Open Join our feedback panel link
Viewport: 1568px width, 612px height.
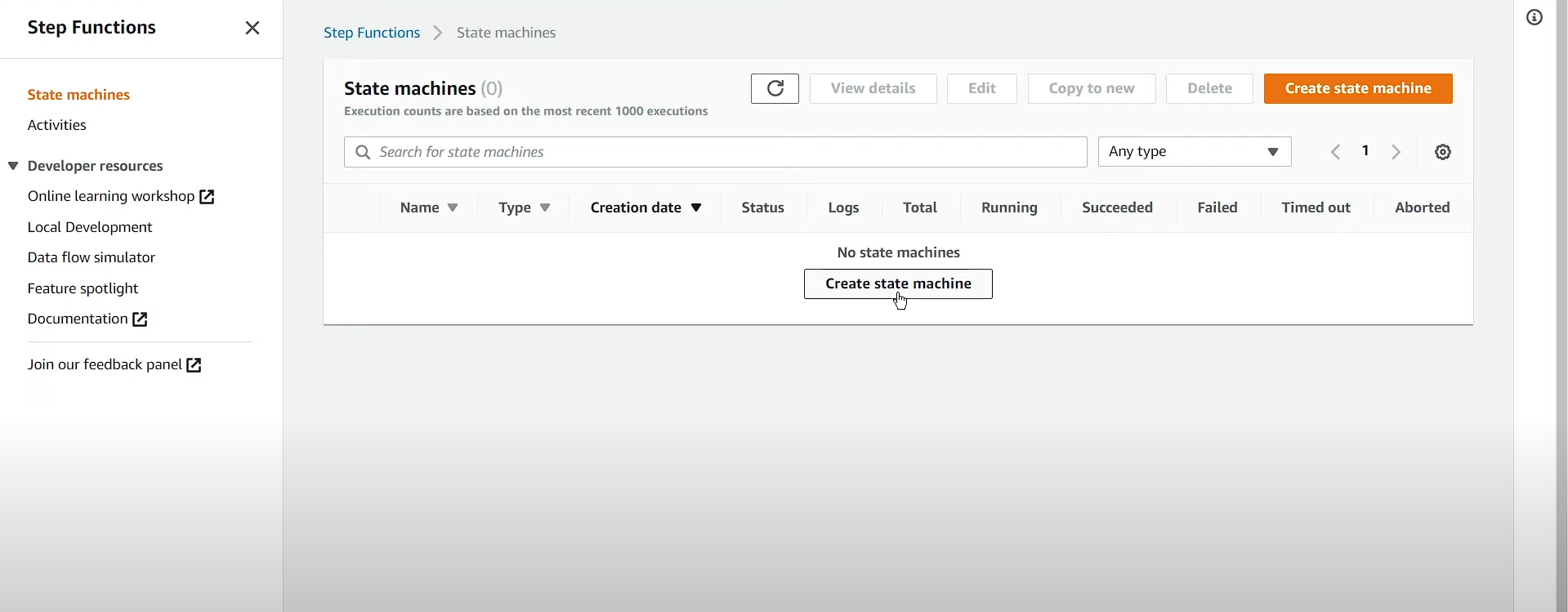coord(104,364)
